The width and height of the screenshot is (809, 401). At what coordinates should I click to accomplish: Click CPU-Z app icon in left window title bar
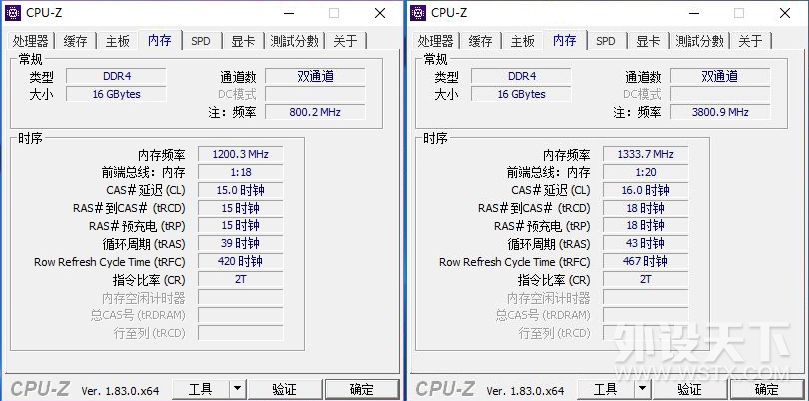click(13, 13)
